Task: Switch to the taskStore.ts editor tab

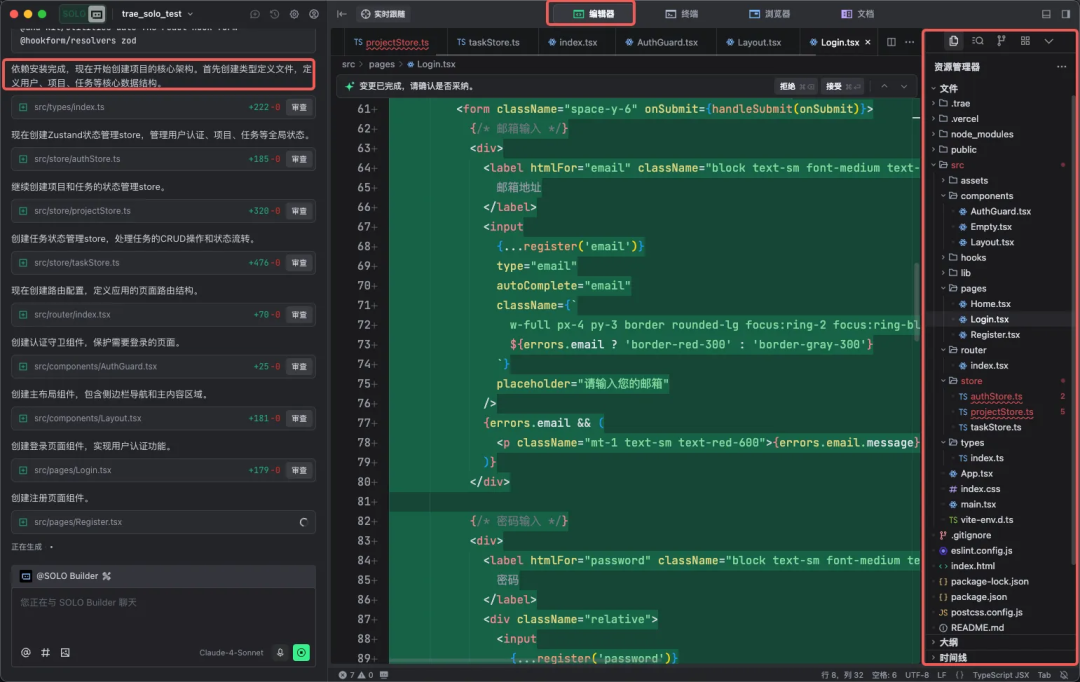Action: click(487, 42)
